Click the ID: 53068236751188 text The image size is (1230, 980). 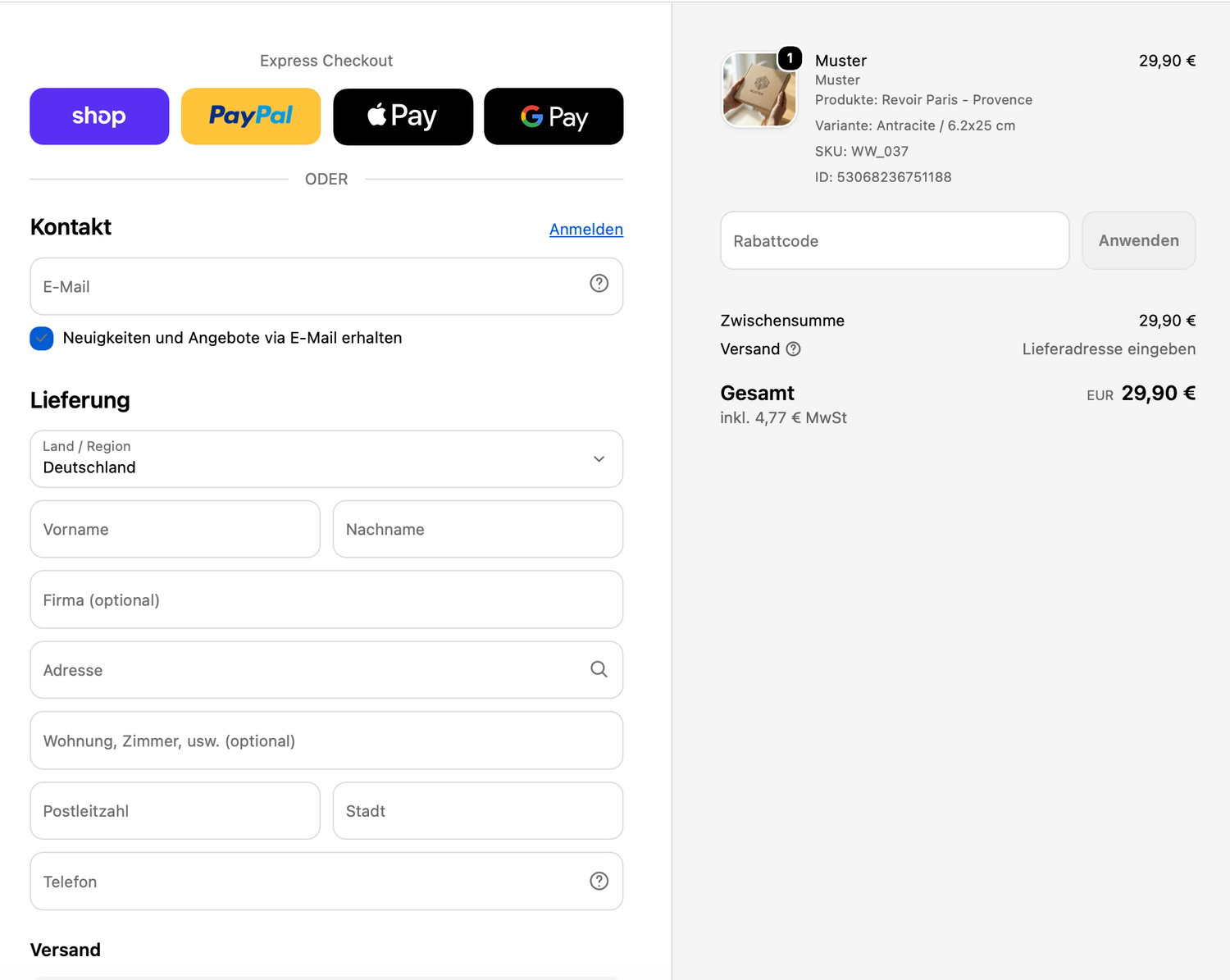pyautogui.click(x=883, y=177)
